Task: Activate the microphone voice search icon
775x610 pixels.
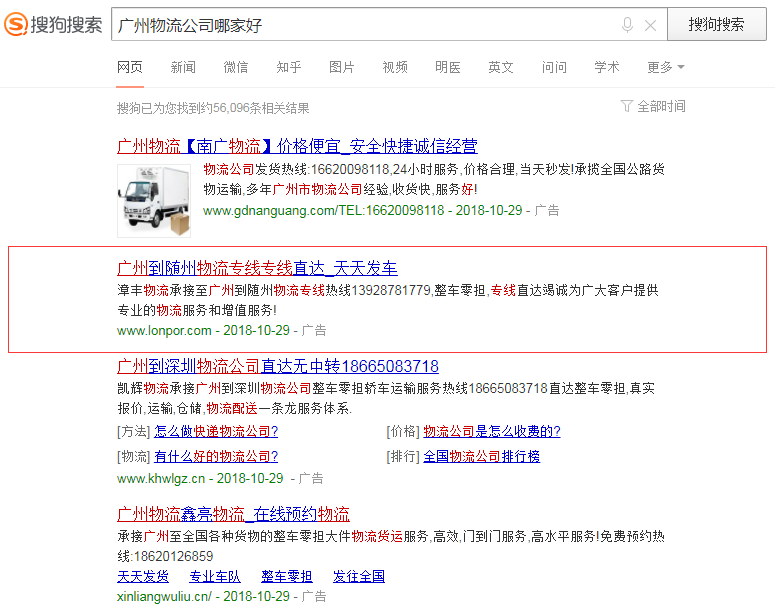Action: [627, 25]
